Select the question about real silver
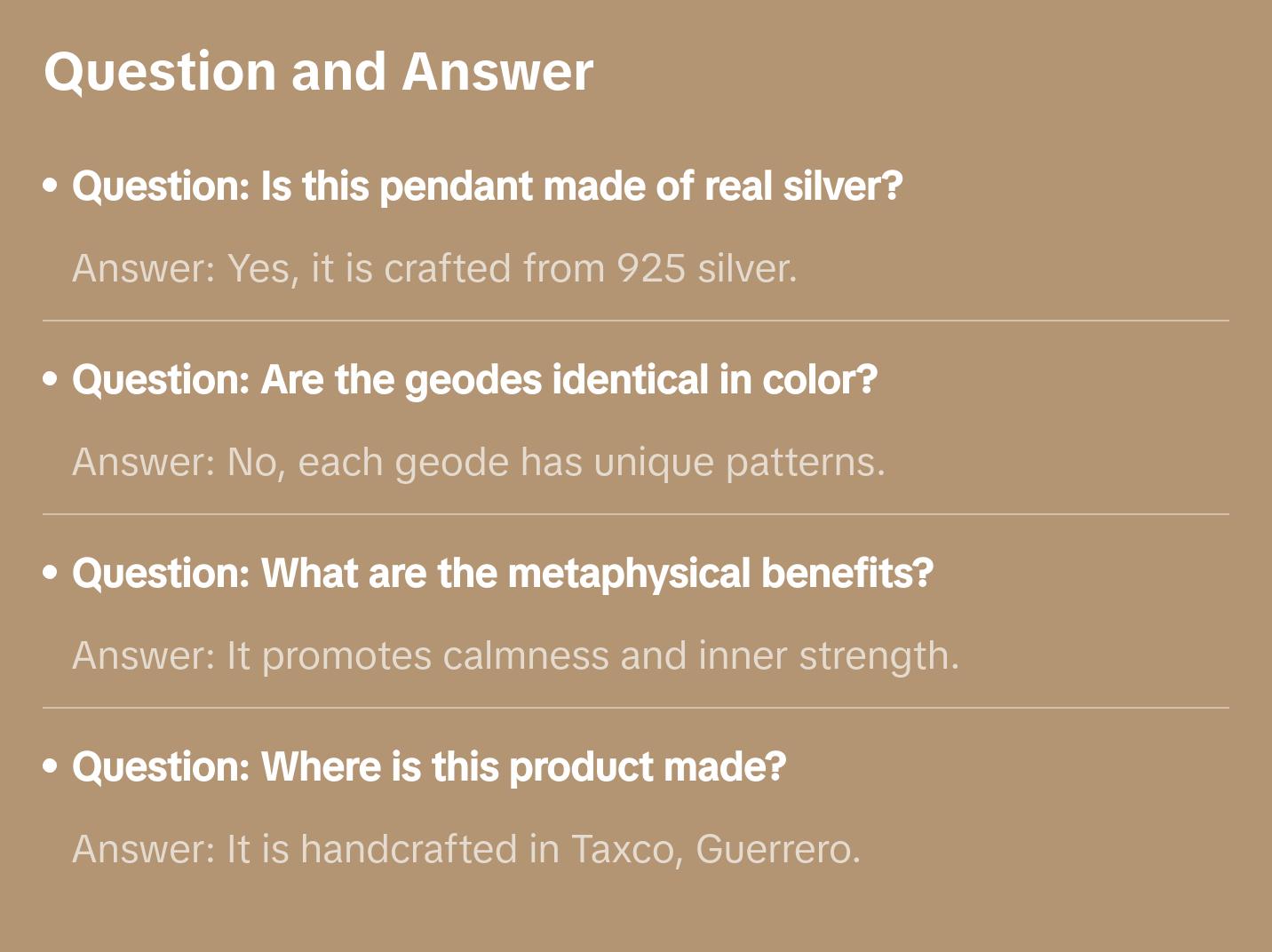 pyautogui.click(x=487, y=186)
